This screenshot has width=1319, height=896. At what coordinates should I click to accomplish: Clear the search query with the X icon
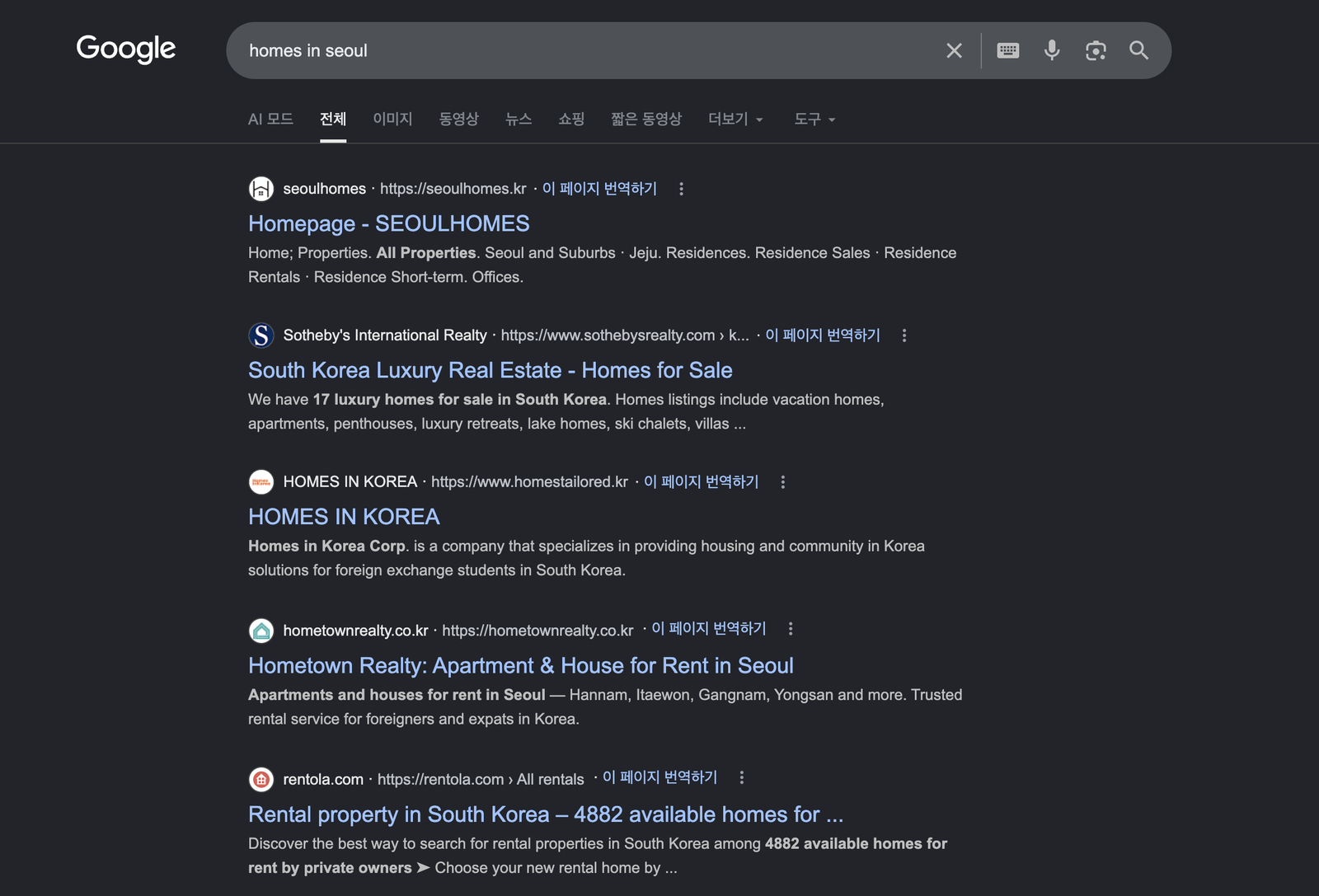tap(954, 50)
